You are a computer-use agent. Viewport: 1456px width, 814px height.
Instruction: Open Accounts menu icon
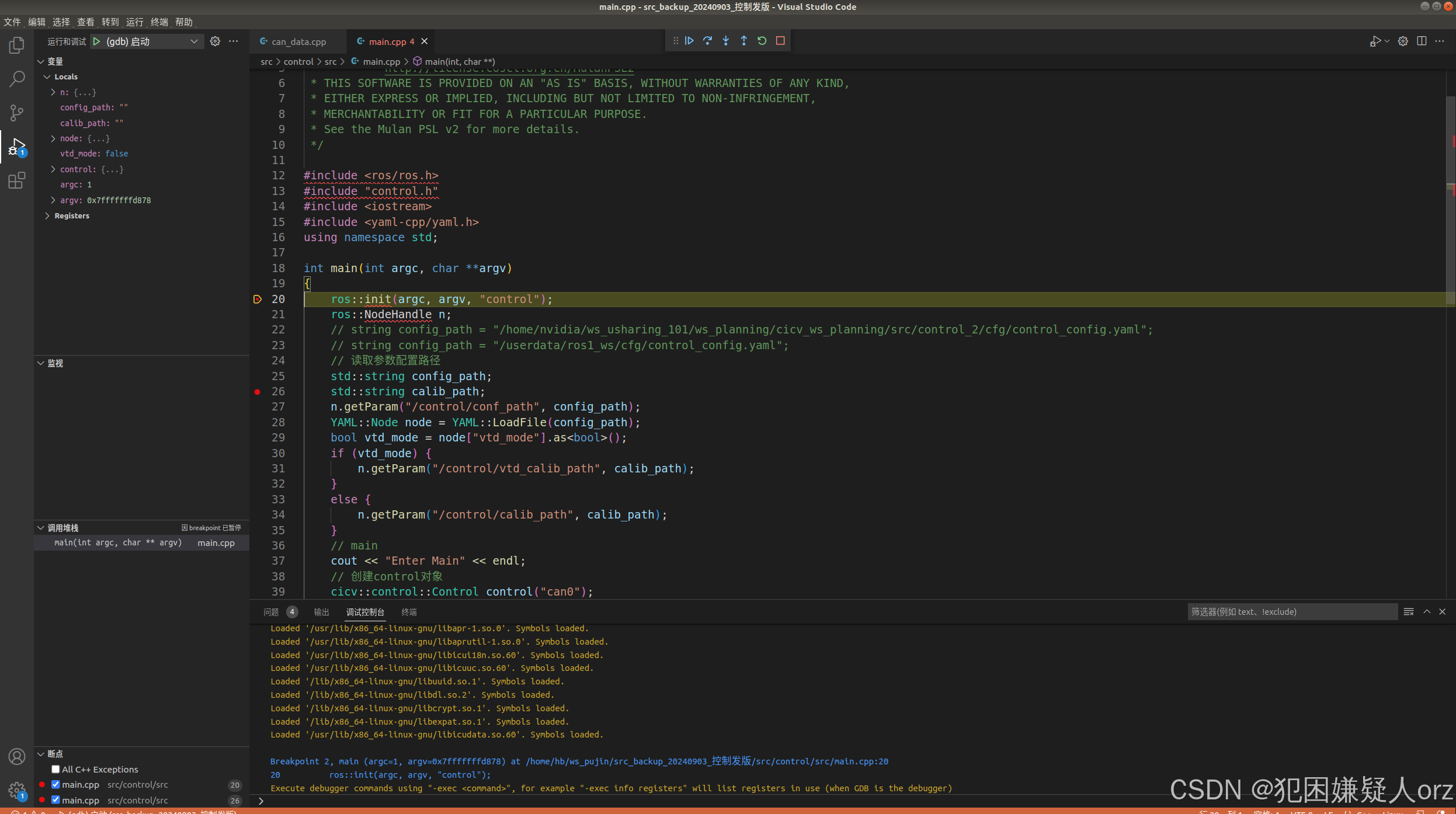pos(17,757)
